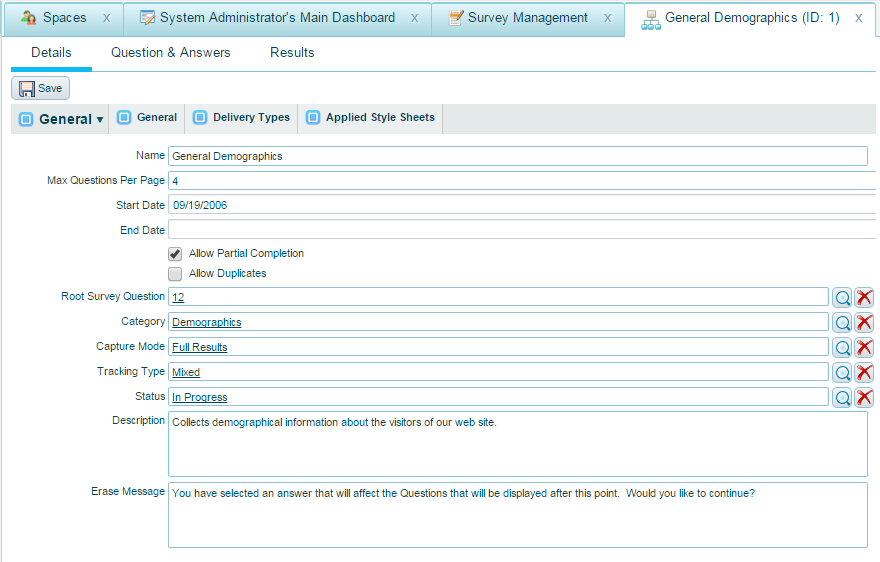Click the floppy disk Save icon
The width and height of the screenshot is (880, 562).
26,89
